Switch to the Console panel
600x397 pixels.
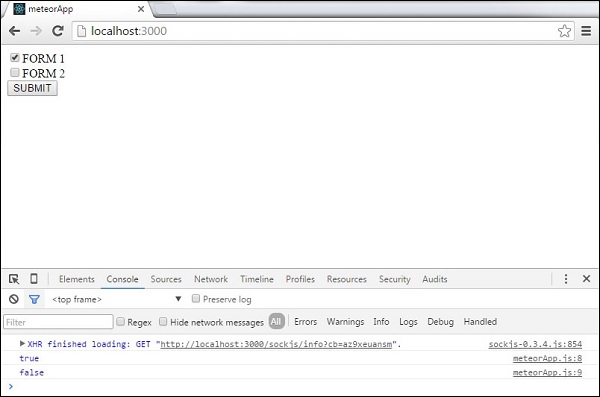122,279
